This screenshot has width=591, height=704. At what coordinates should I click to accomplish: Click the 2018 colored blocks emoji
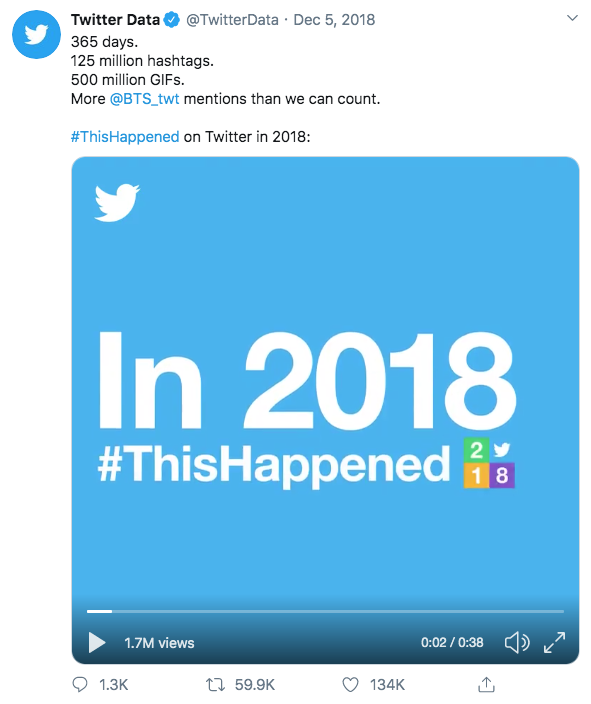(x=489, y=462)
